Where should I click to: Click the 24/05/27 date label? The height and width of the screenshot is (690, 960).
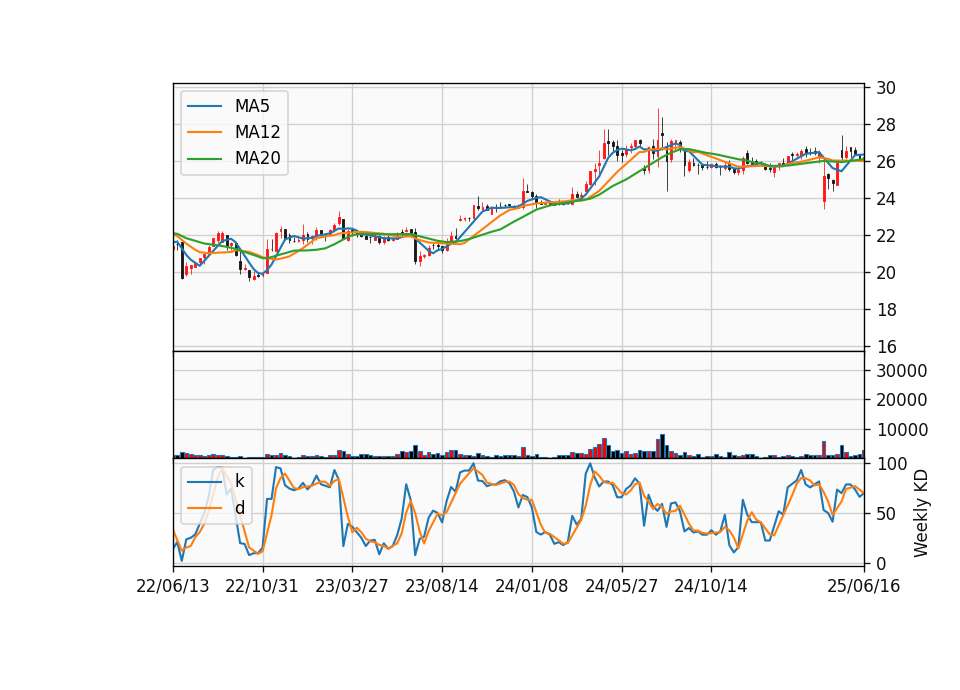click(621, 586)
